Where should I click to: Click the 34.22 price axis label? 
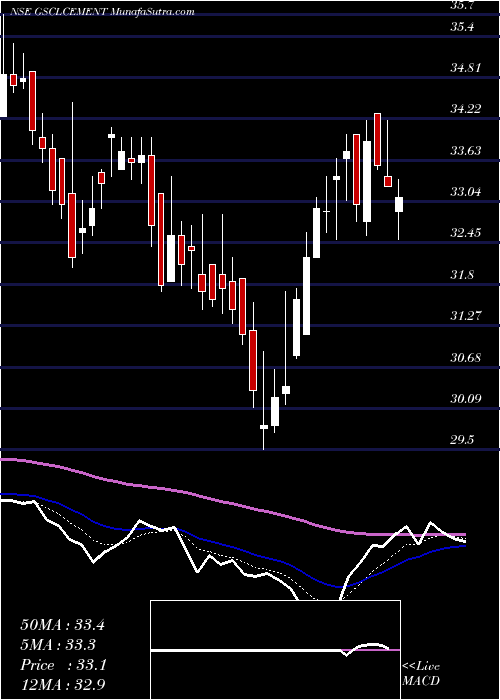click(x=465, y=108)
